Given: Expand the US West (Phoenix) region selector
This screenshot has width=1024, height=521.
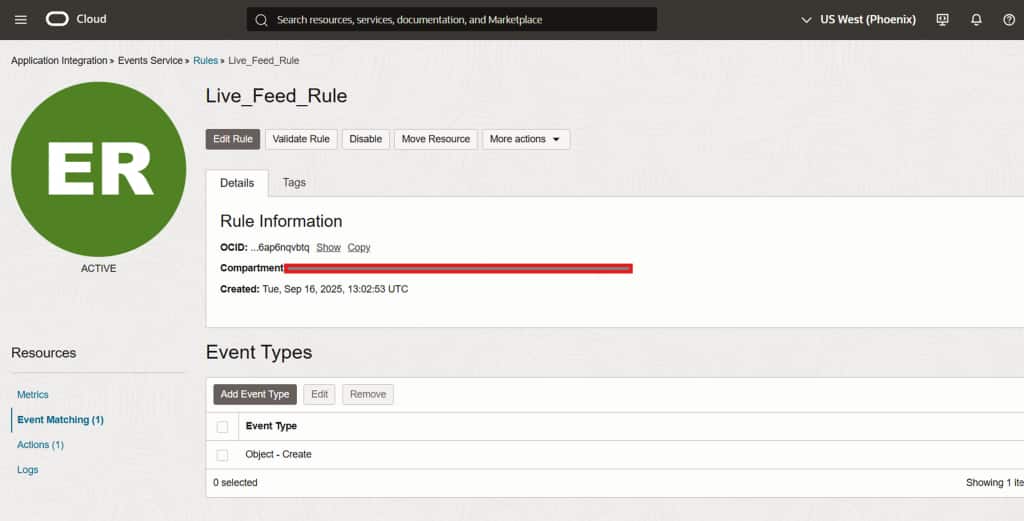Looking at the screenshot, I should [x=858, y=20].
